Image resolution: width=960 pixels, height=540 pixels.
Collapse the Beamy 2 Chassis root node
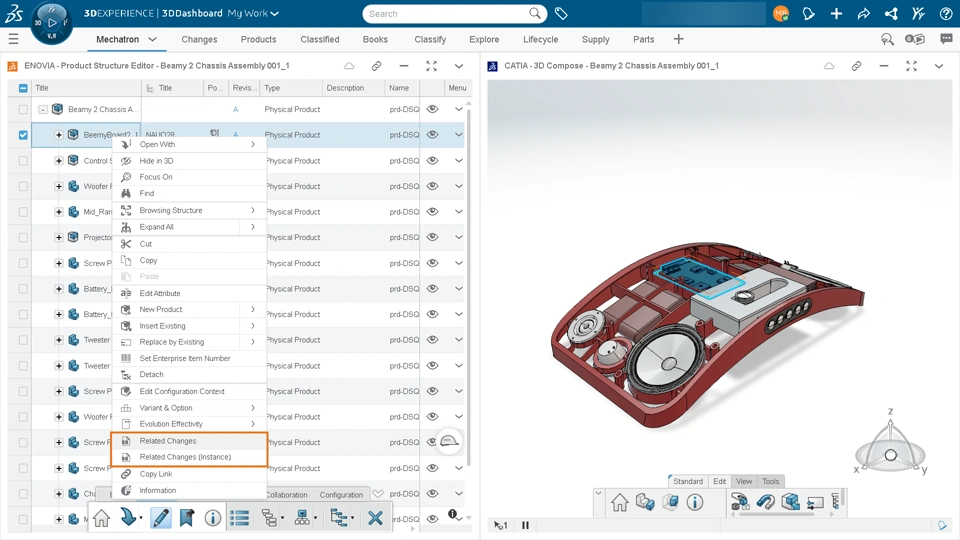point(43,109)
